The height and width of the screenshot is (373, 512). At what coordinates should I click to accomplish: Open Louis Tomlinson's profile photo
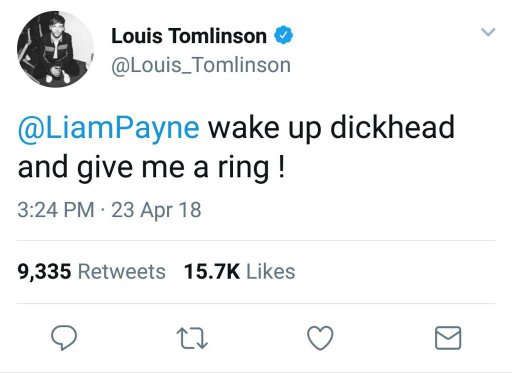click(x=55, y=49)
